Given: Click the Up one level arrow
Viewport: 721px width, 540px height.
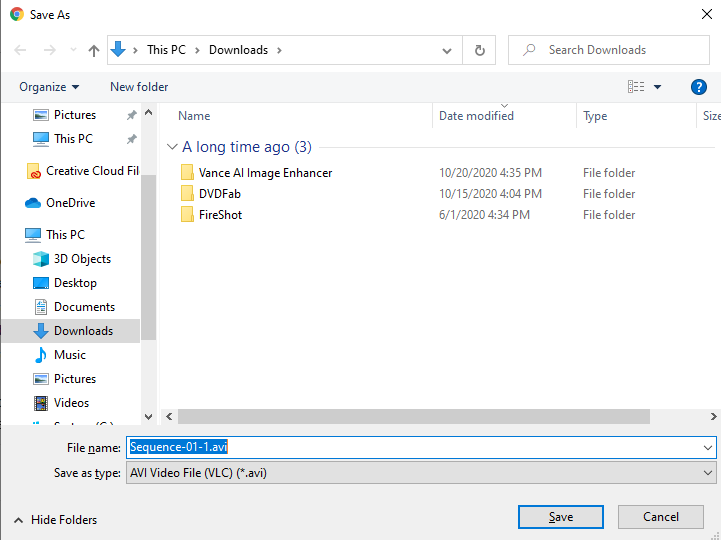Looking at the screenshot, I should (94, 50).
